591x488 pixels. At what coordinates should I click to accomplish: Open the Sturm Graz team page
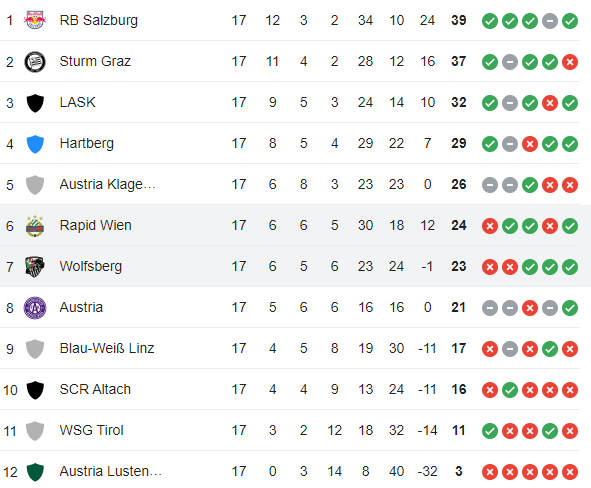[x=95, y=61]
